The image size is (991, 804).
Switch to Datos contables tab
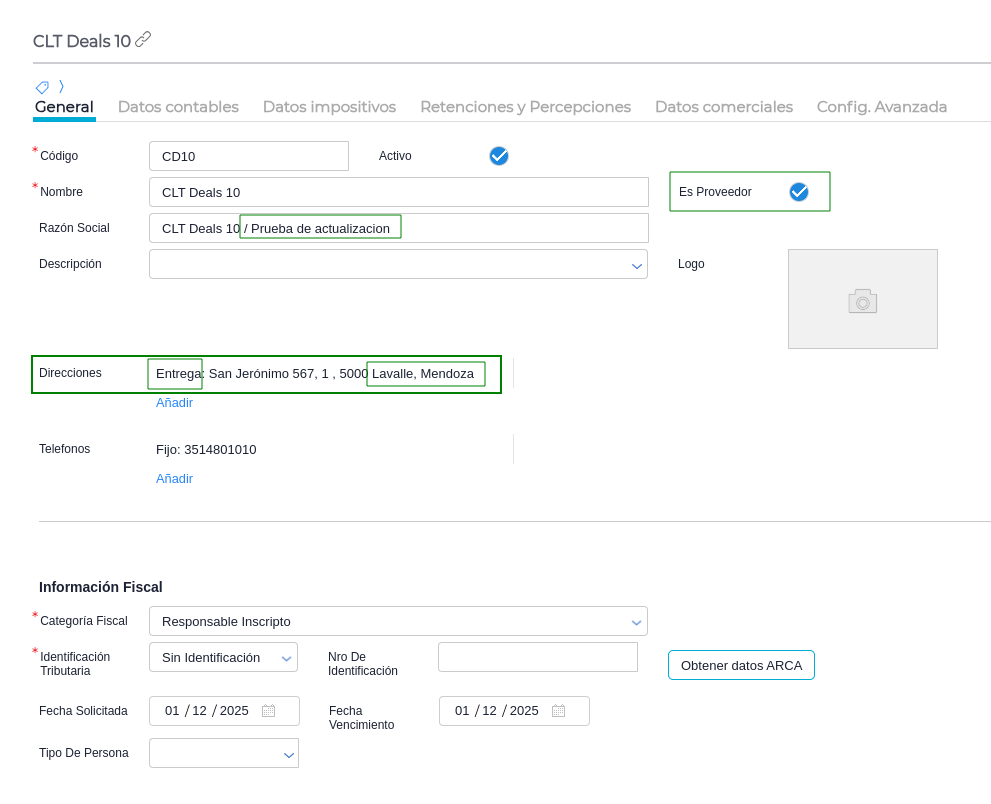click(x=178, y=107)
